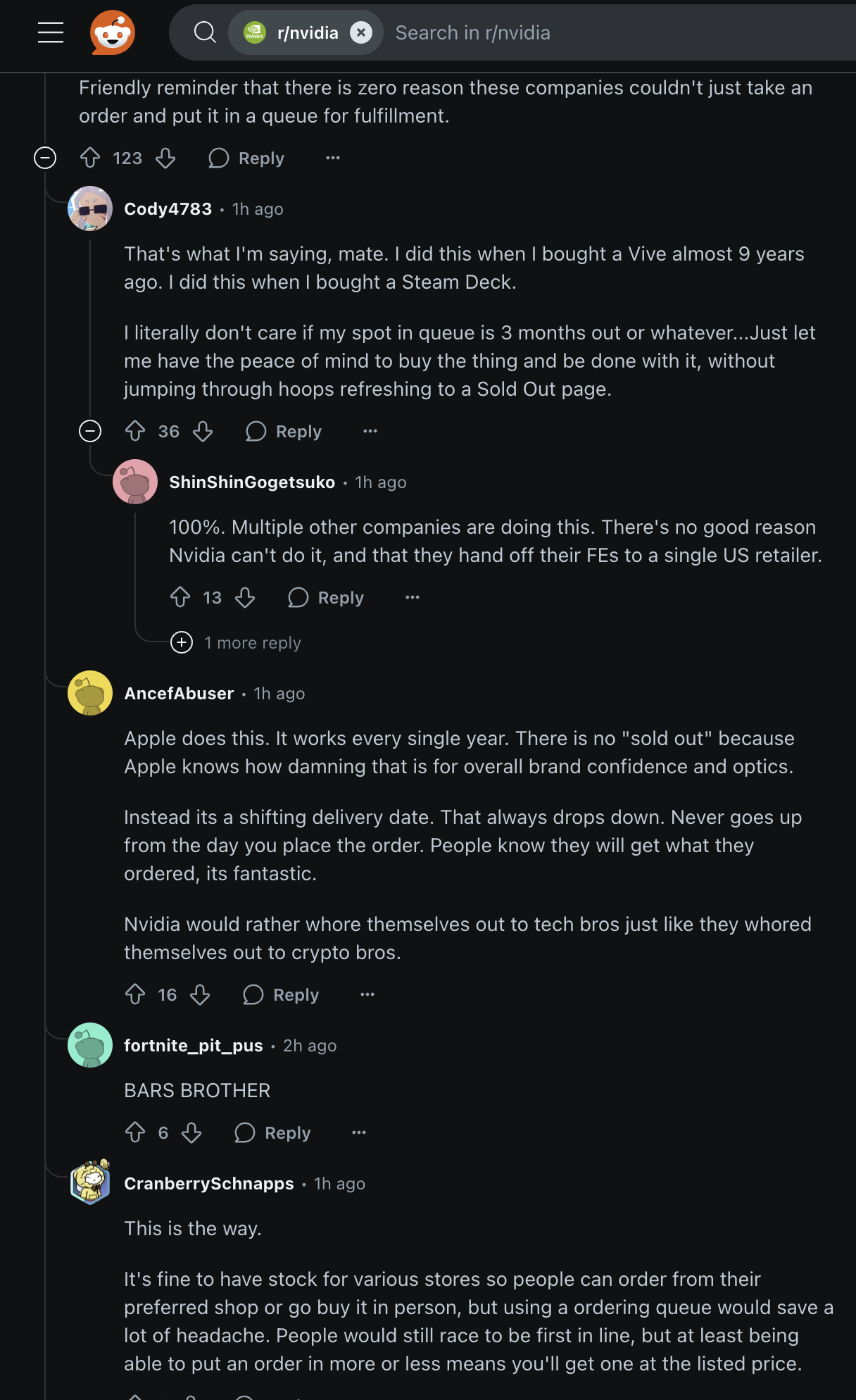Downvote the comment with 123 points
856x1400 pixels.
tap(165, 158)
